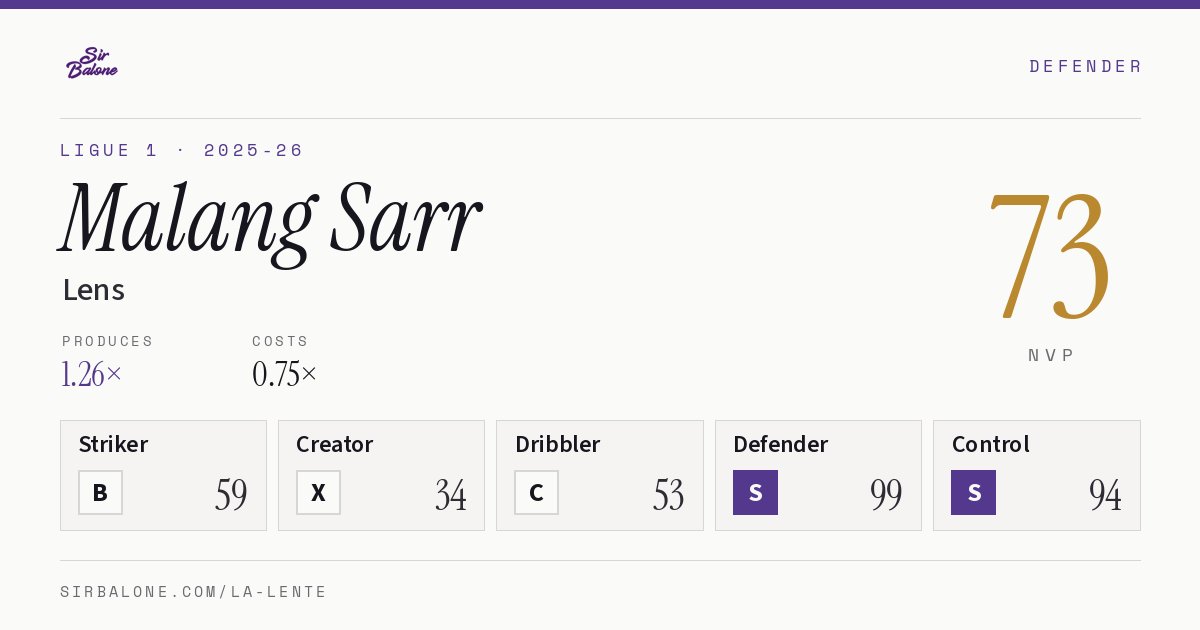1200x630 pixels.
Task: Click the NVP label under the rating
Action: coord(1052,355)
